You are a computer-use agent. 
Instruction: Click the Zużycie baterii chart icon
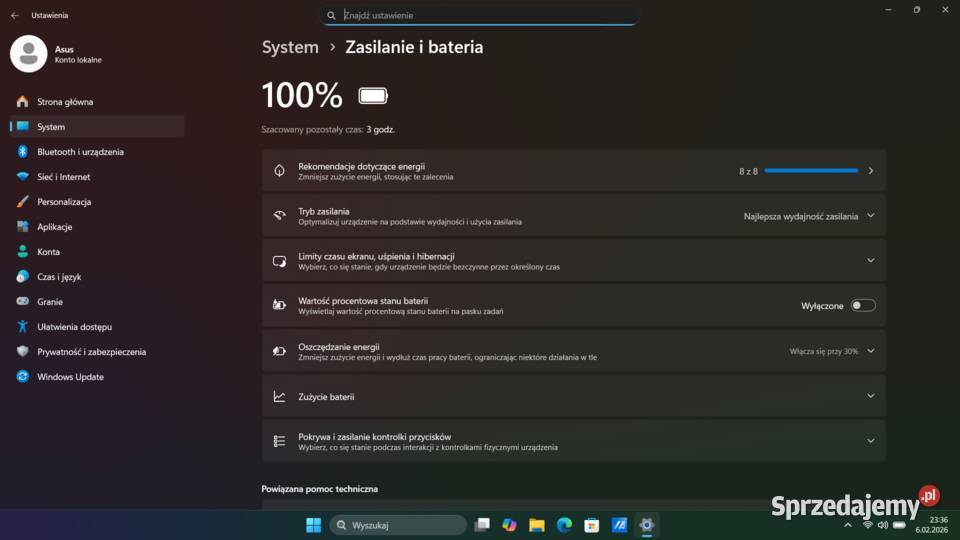point(279,396)
